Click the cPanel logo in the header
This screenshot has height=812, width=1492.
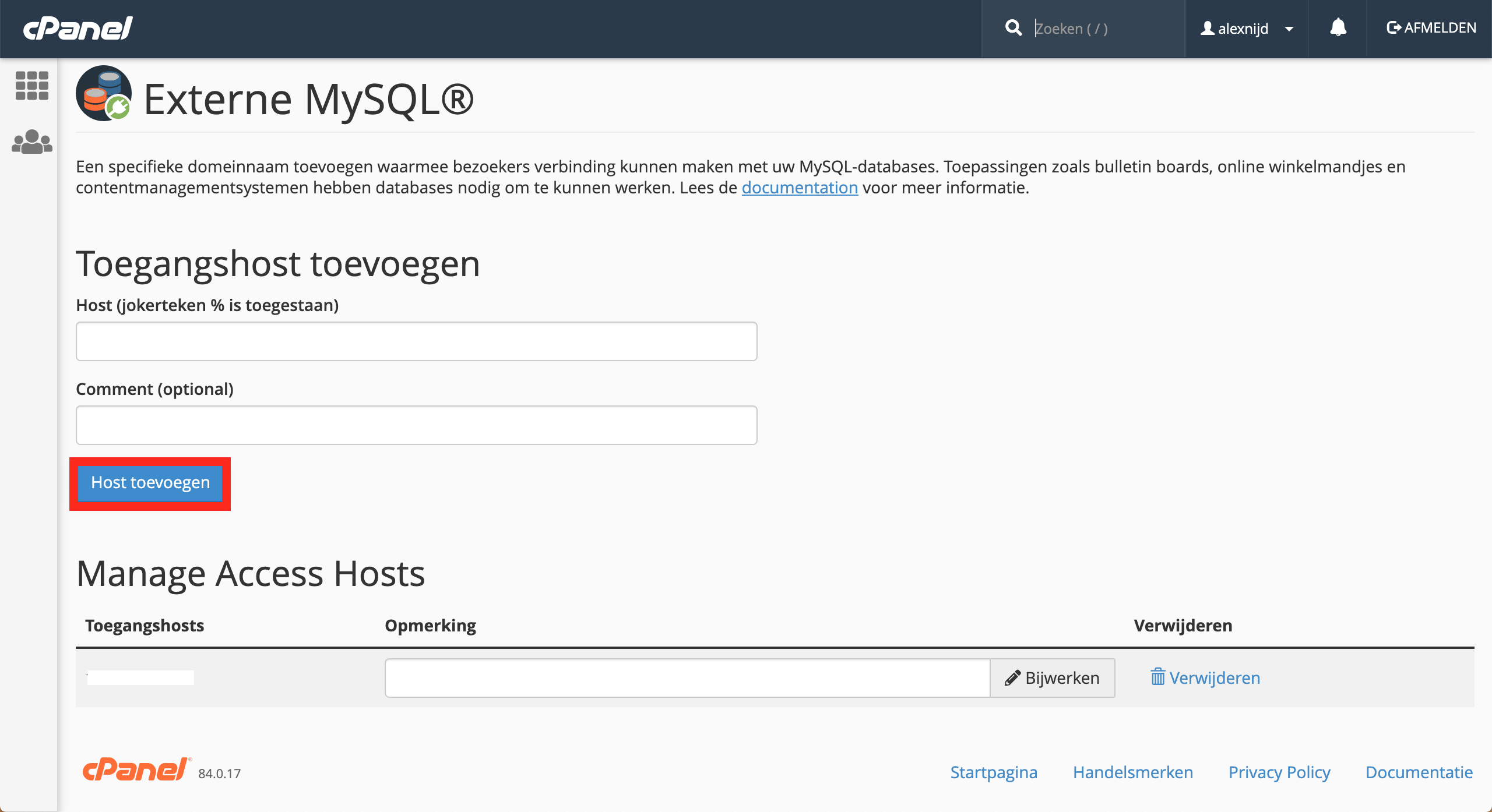(x=78, y=28)
